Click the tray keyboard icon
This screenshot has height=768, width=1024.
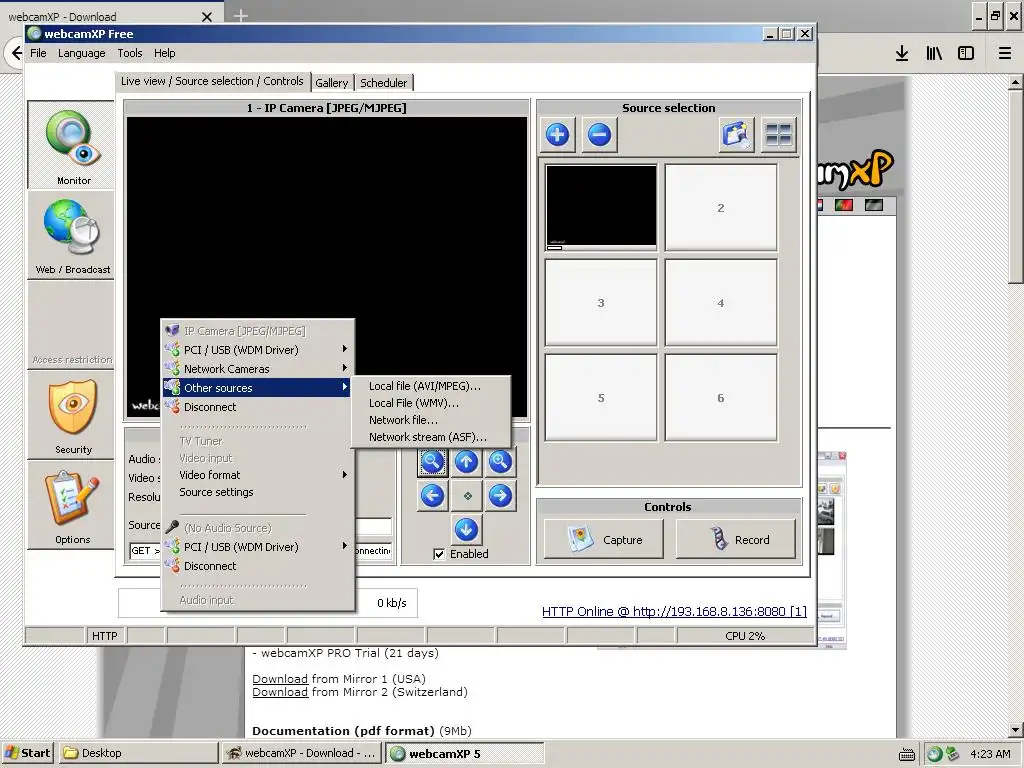click(906, 754)
